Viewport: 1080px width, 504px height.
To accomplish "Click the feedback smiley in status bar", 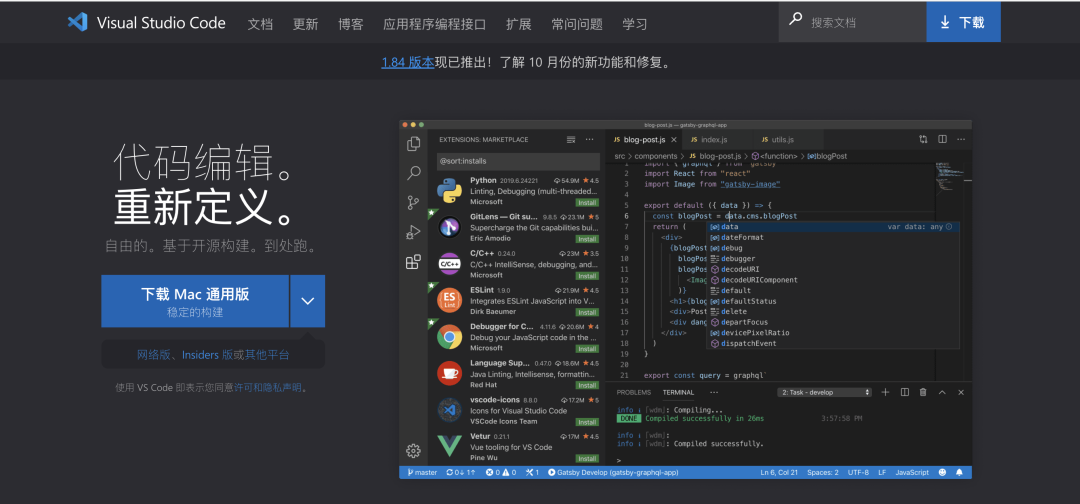I will (x=942, y=472).
